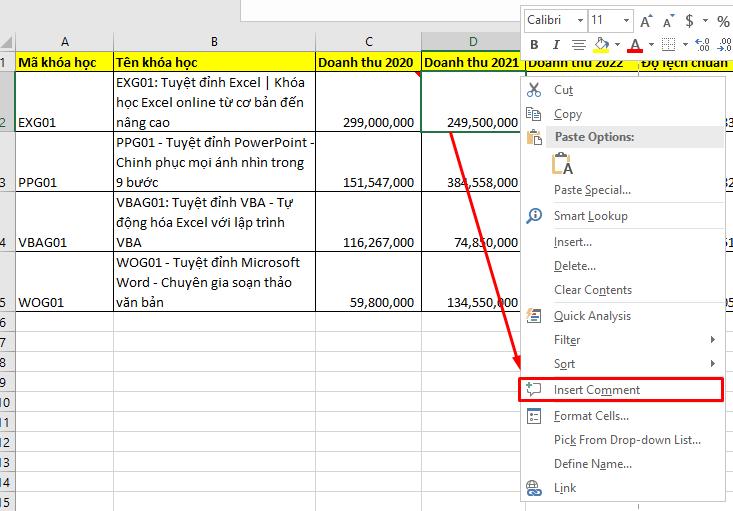This screenshot has width=733, height=511.
Task: Apply the red font color icon
Action: click(634, 45)
